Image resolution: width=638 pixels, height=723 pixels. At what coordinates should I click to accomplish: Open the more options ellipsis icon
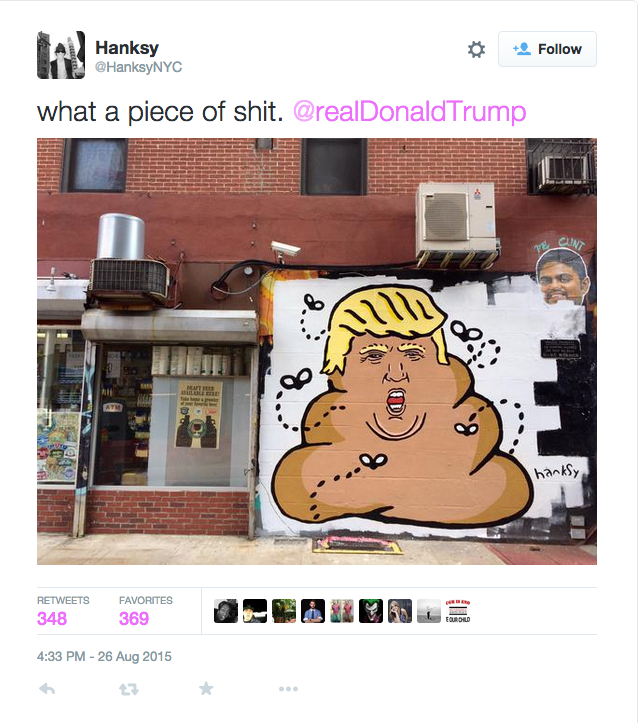pyautogui.click(x=288, y=689)
